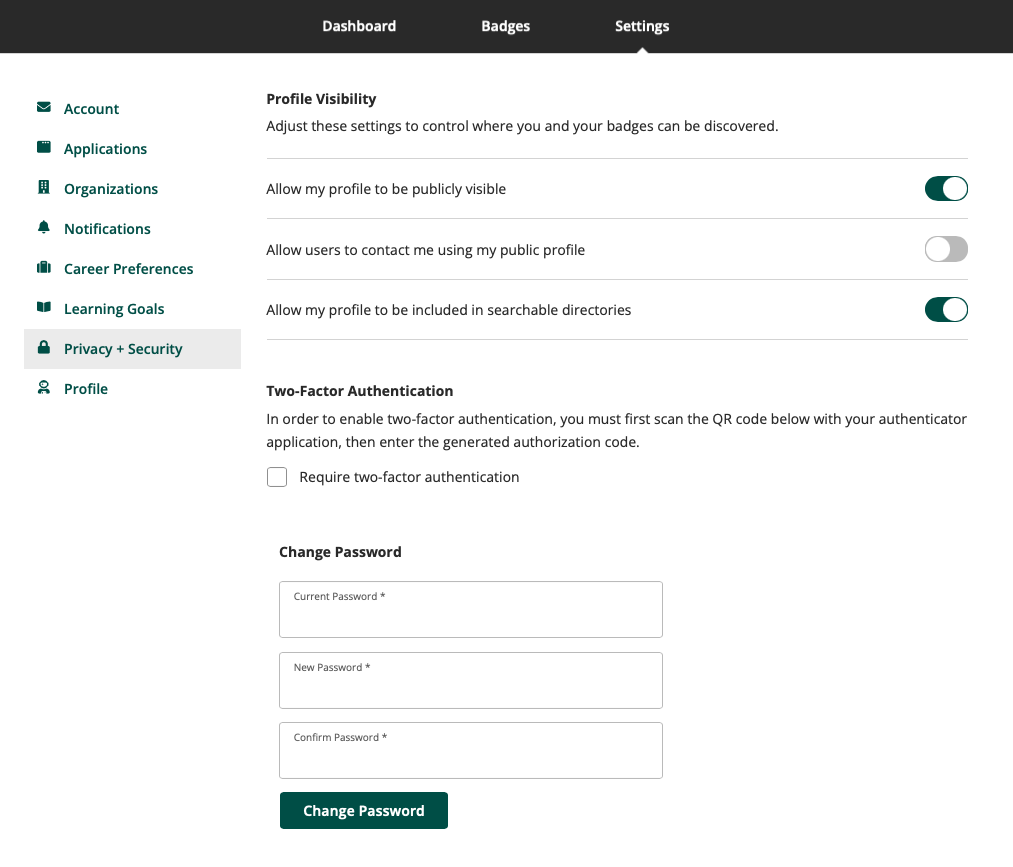Click the Learning Goals book icon

(x=44, y=308)
